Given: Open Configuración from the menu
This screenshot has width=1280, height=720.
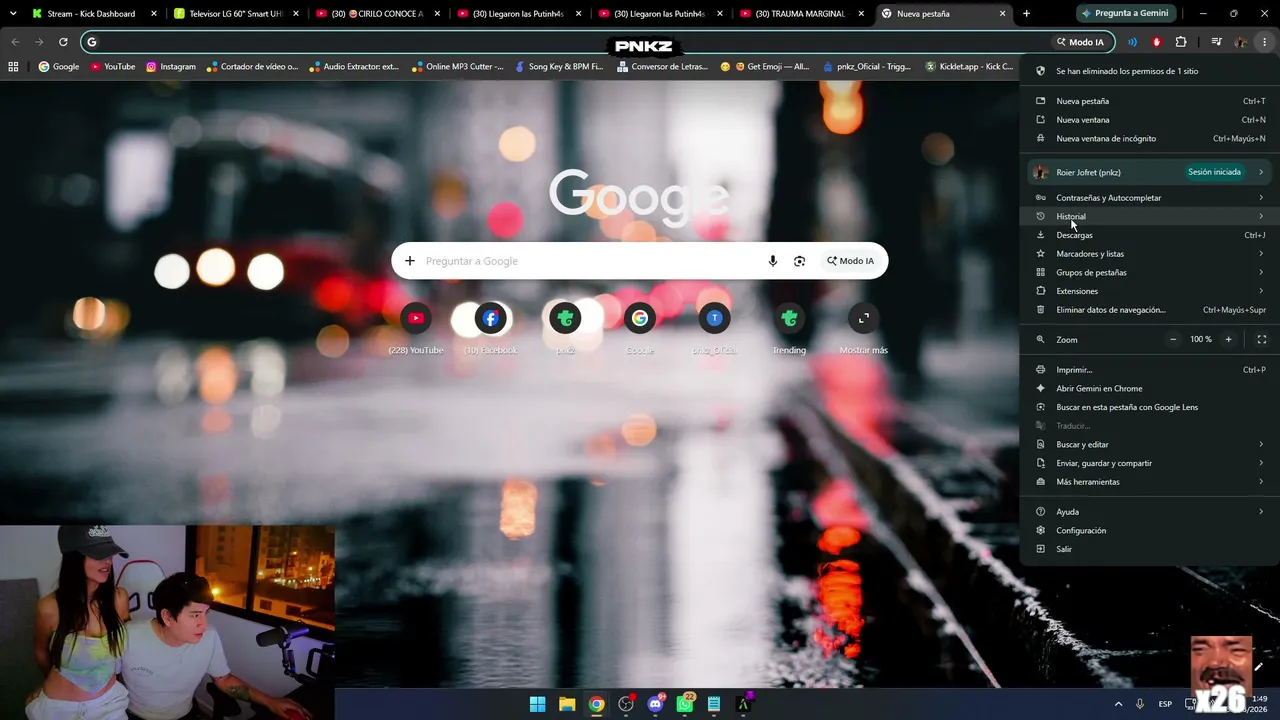Looking at the screenshot, I should coord(1150,530).
